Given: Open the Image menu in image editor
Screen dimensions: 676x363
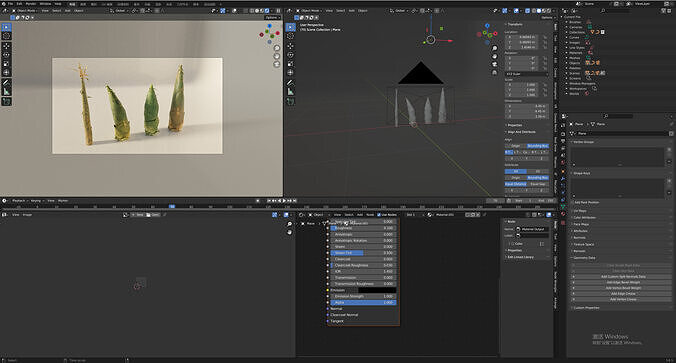Looking at the screenshot, I should pos(27,214).
